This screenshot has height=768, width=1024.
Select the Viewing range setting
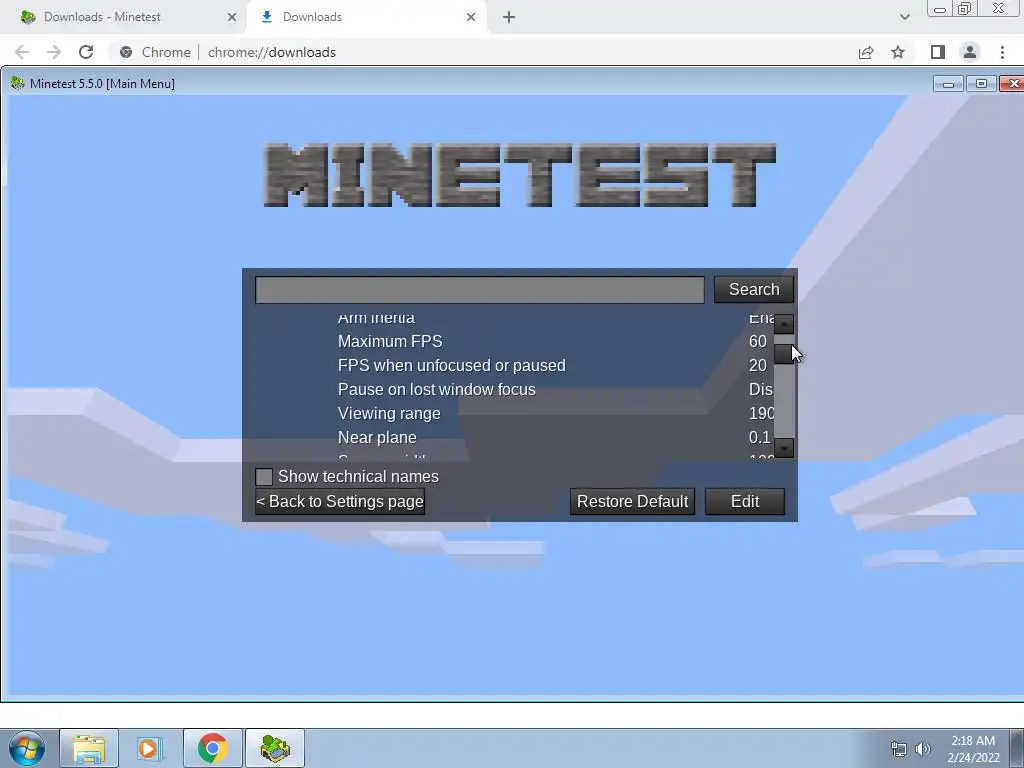pos(514,413)
